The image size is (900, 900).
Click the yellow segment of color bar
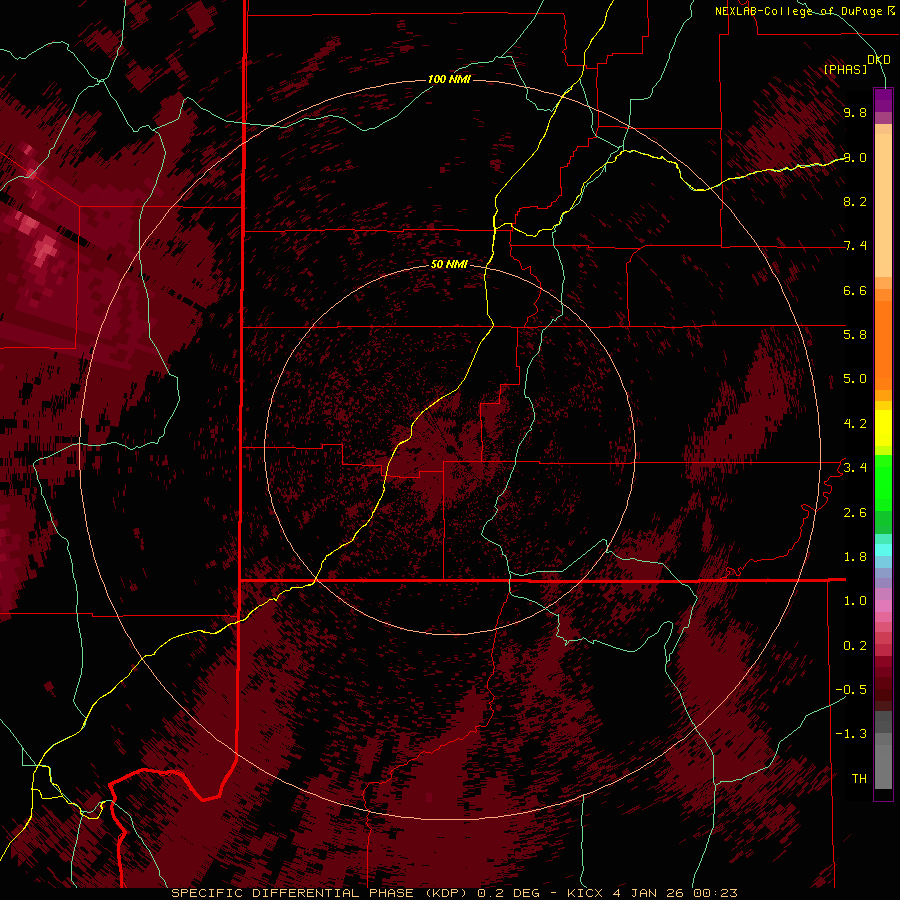(883, 428)
